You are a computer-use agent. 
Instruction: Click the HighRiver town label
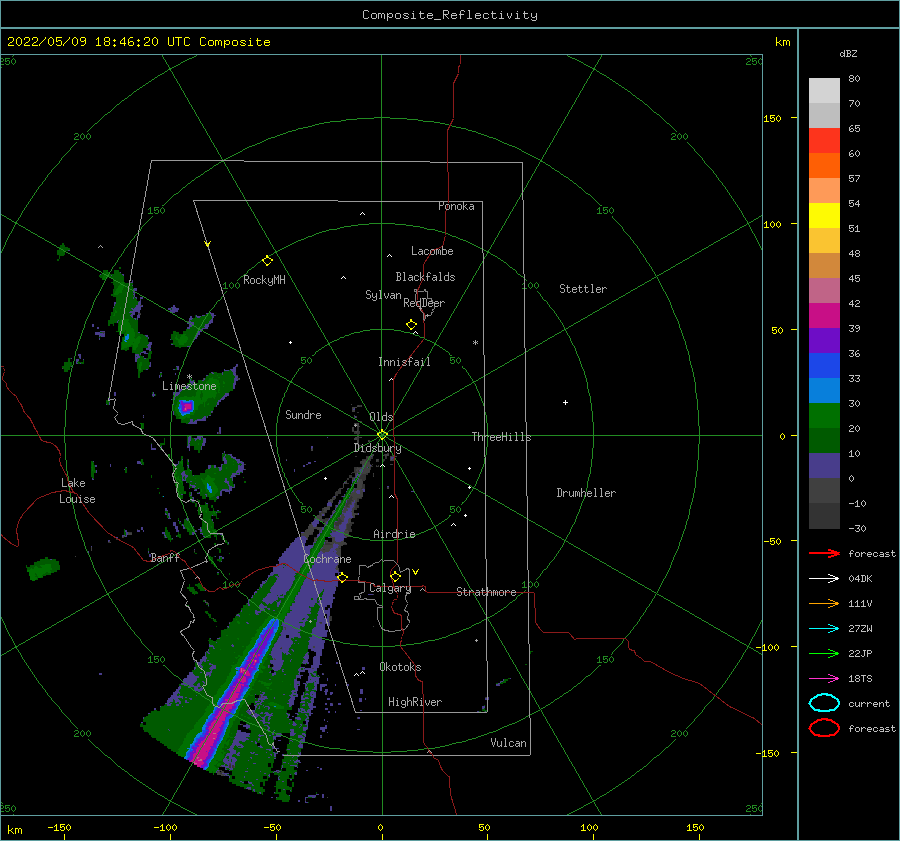[415, 702]
